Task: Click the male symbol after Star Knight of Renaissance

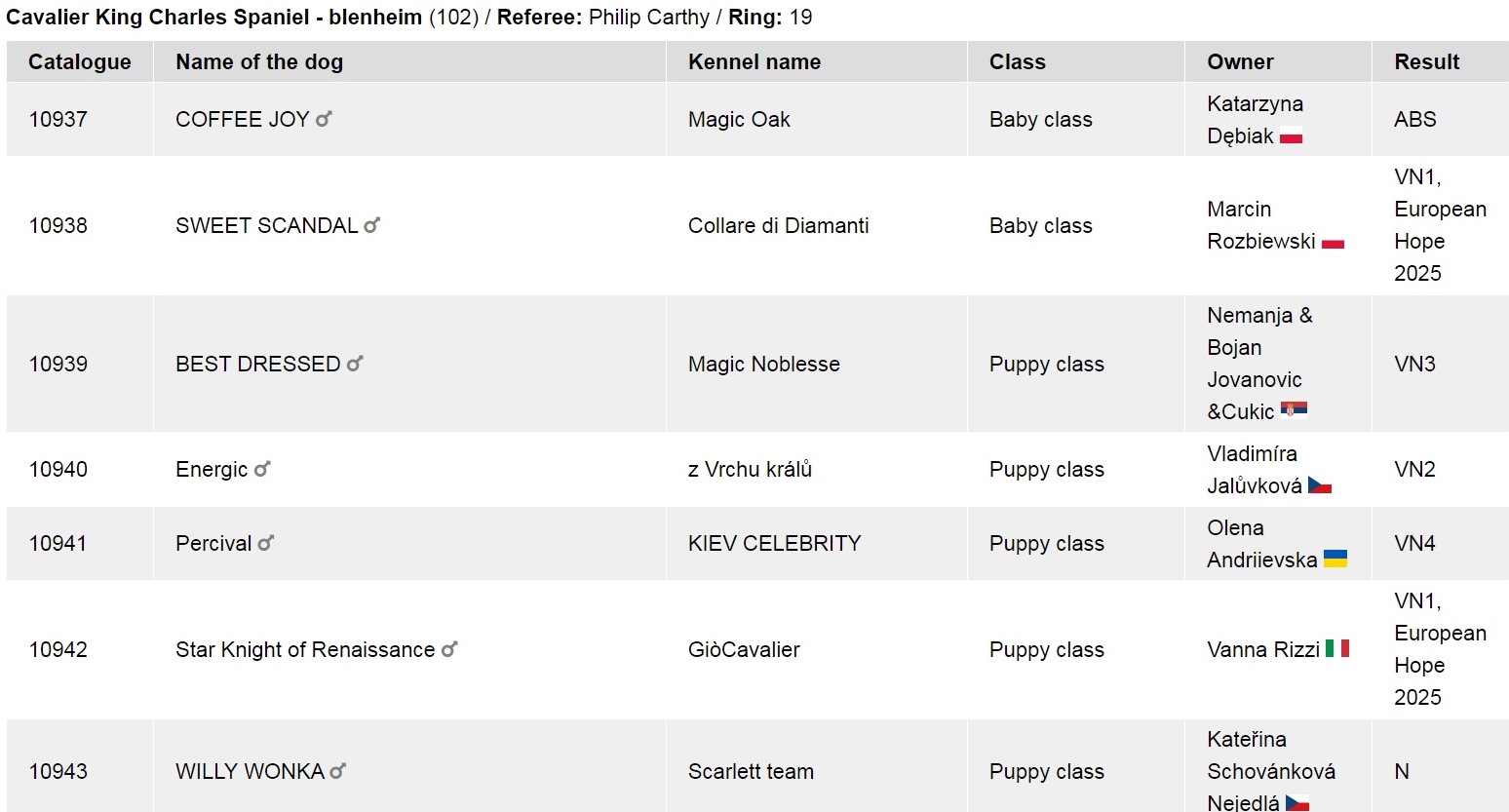Action: tap(448, 649)
